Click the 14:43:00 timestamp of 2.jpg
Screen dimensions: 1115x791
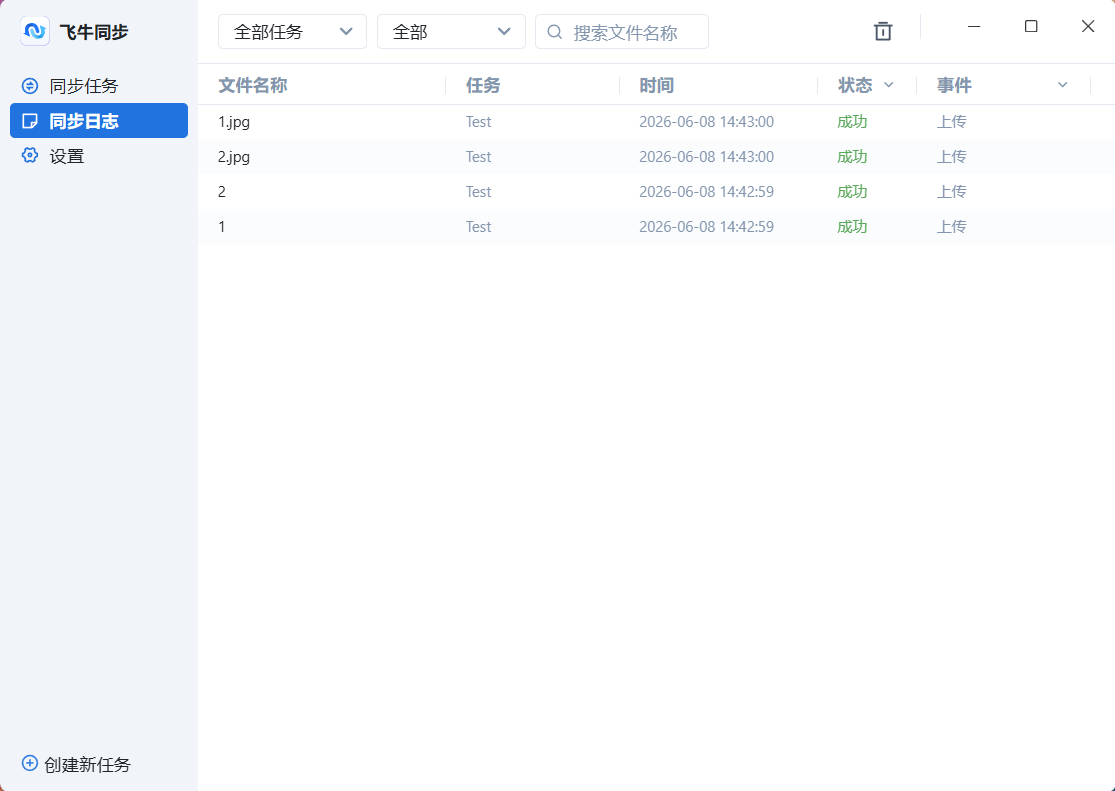pos(706,156)
